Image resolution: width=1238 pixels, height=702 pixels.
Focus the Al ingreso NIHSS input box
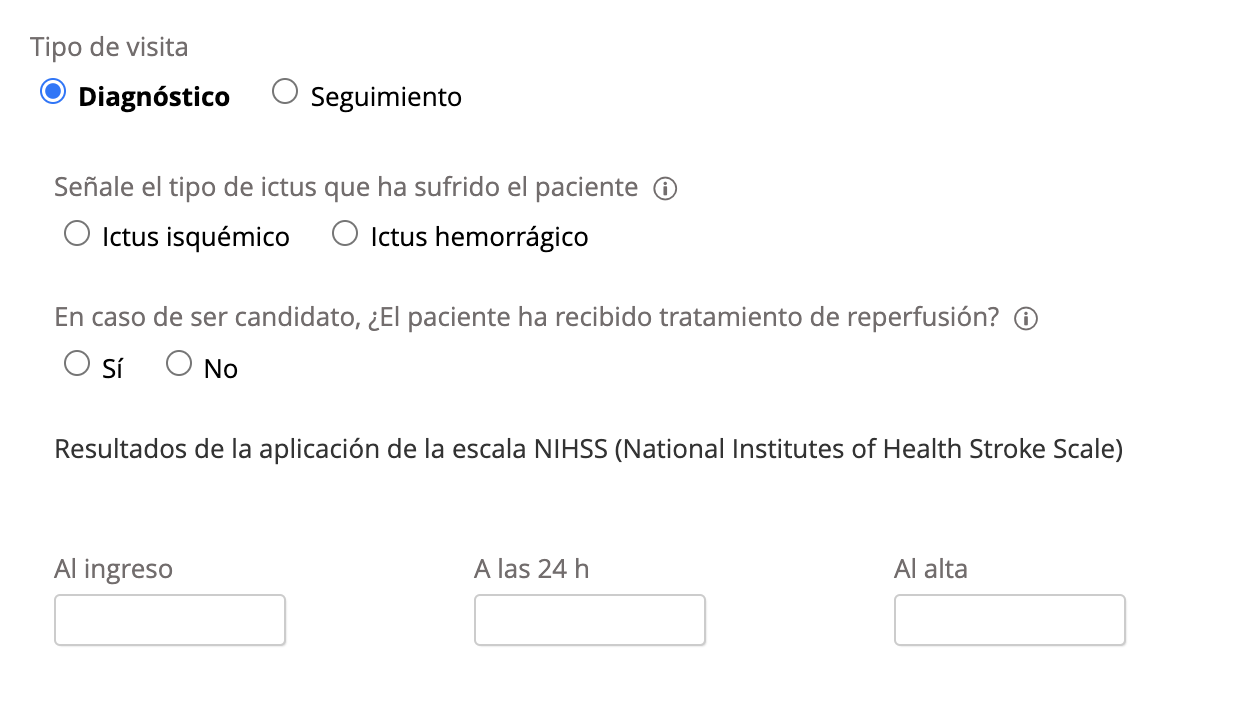170,620
